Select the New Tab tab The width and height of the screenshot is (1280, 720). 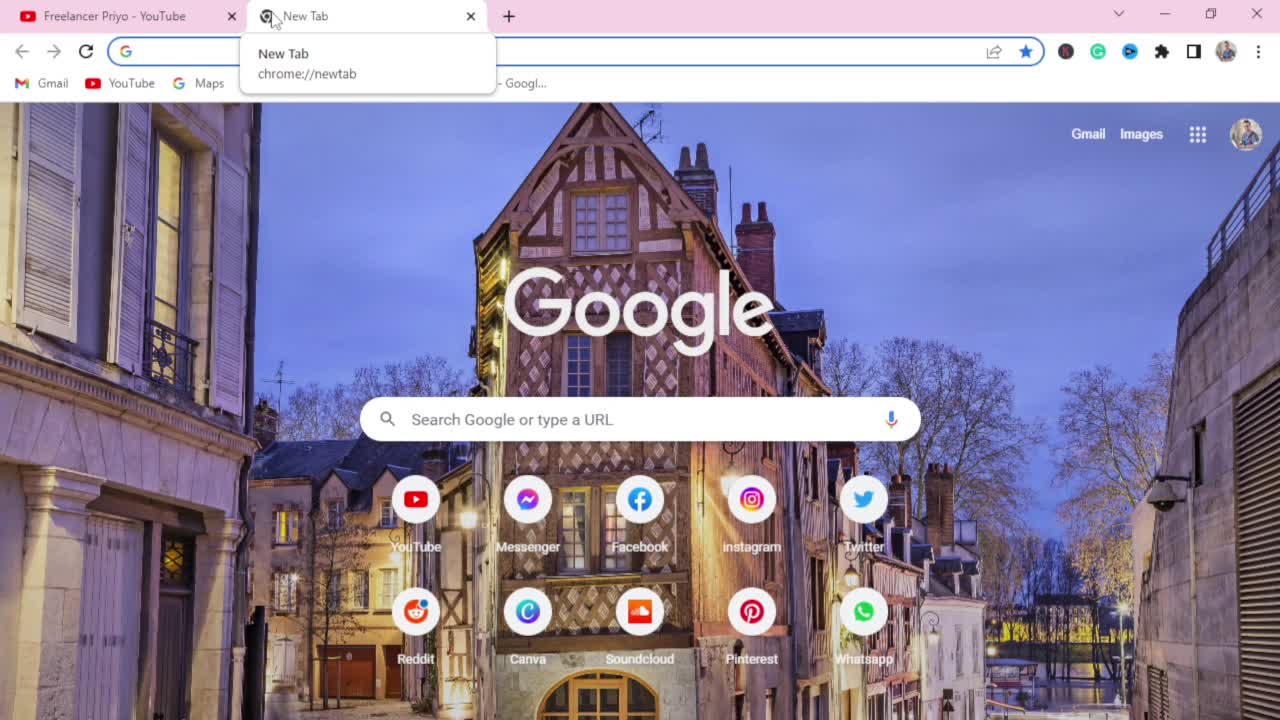(365, 16)
